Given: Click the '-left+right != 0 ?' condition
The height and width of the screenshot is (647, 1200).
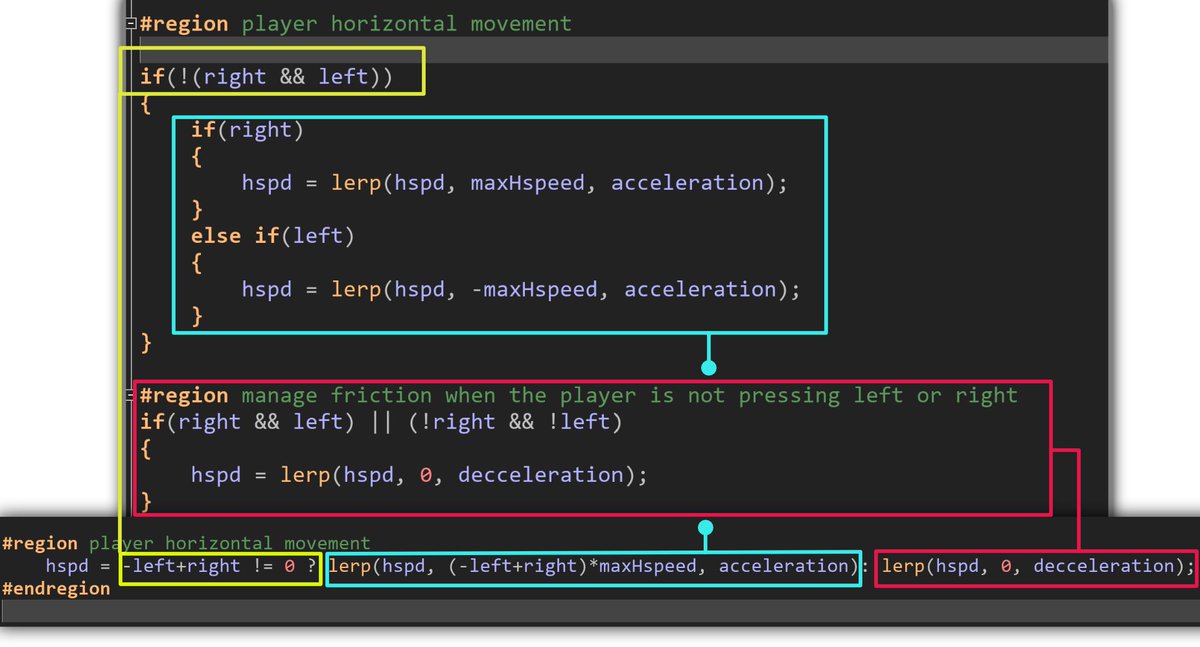Looking at the screenshot, I should point(219,566).
